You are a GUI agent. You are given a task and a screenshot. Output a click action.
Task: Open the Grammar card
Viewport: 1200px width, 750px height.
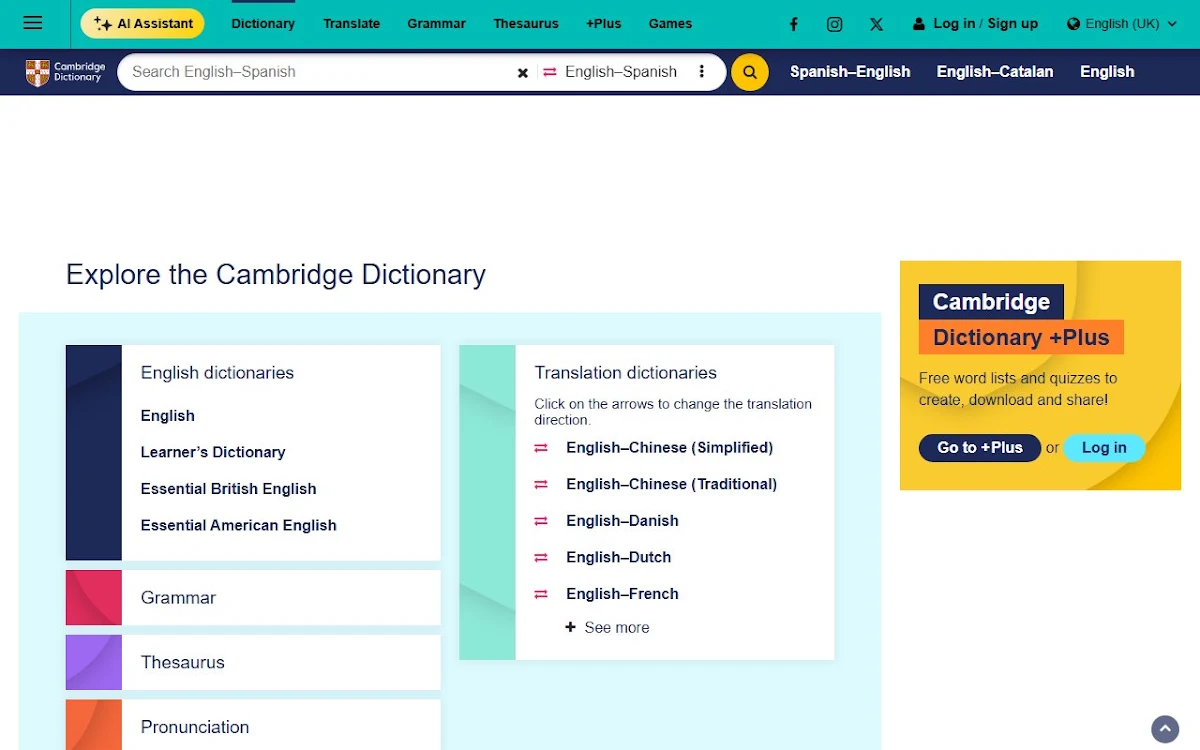pos(253,598)
